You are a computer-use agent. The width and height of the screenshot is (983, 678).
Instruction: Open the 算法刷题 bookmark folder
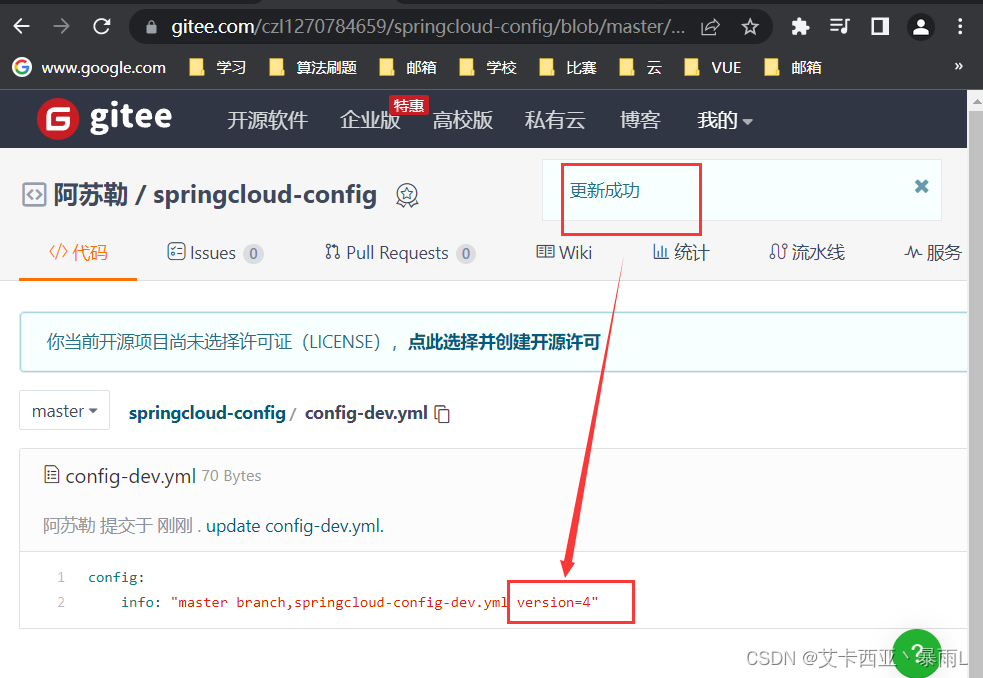(x=313, y=67)
